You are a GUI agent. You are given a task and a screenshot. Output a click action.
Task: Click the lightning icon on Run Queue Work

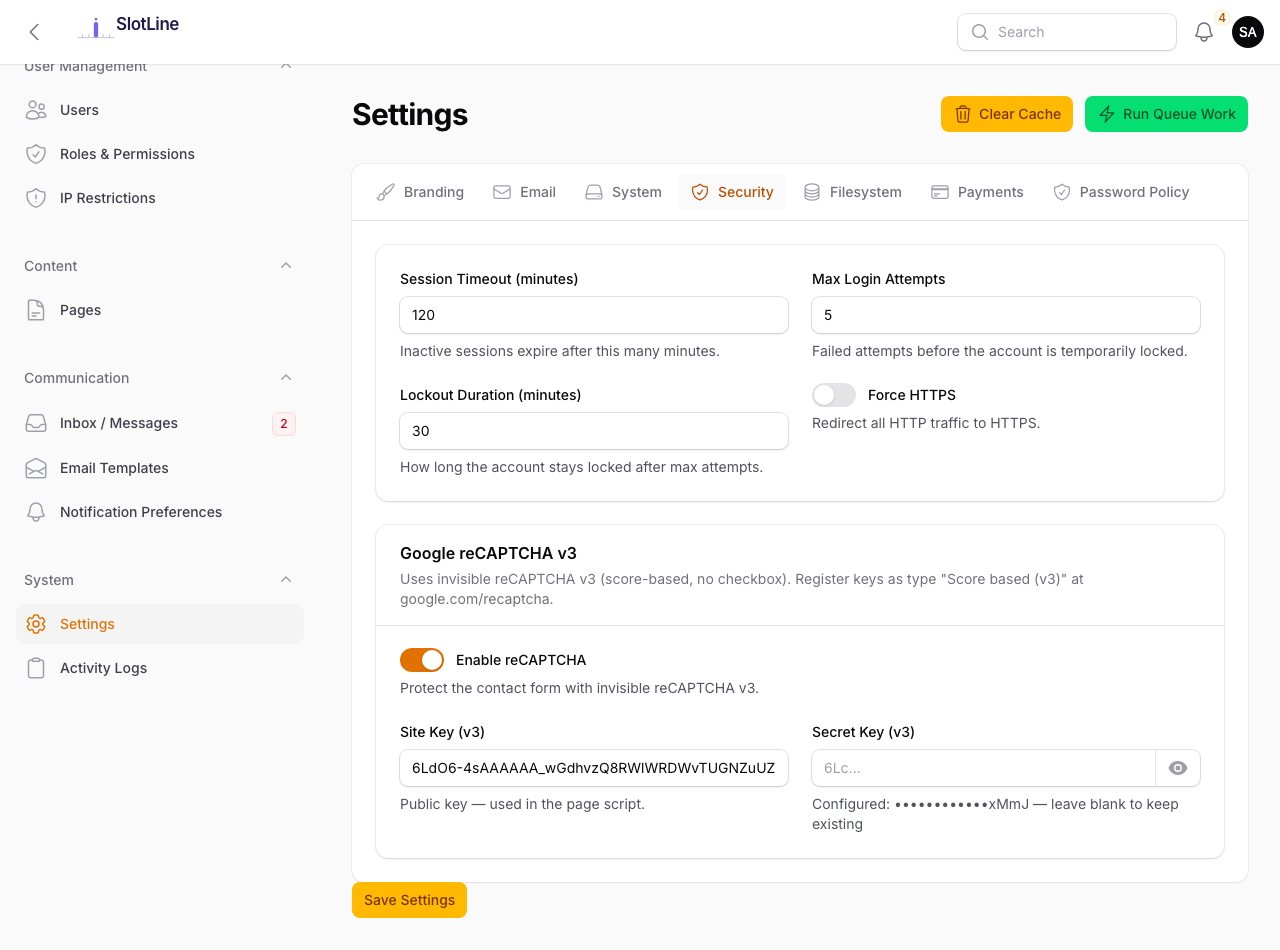[x=1107, y=114]
